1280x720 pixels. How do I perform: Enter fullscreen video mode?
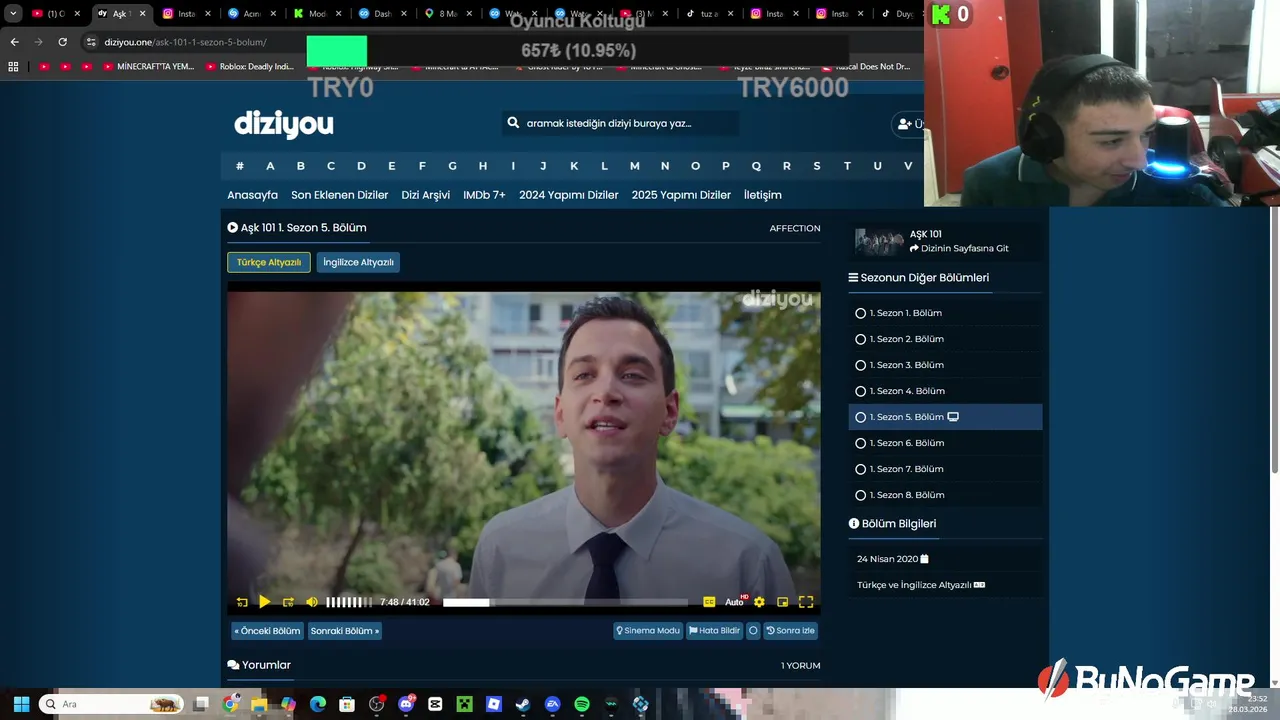point(806,602)
